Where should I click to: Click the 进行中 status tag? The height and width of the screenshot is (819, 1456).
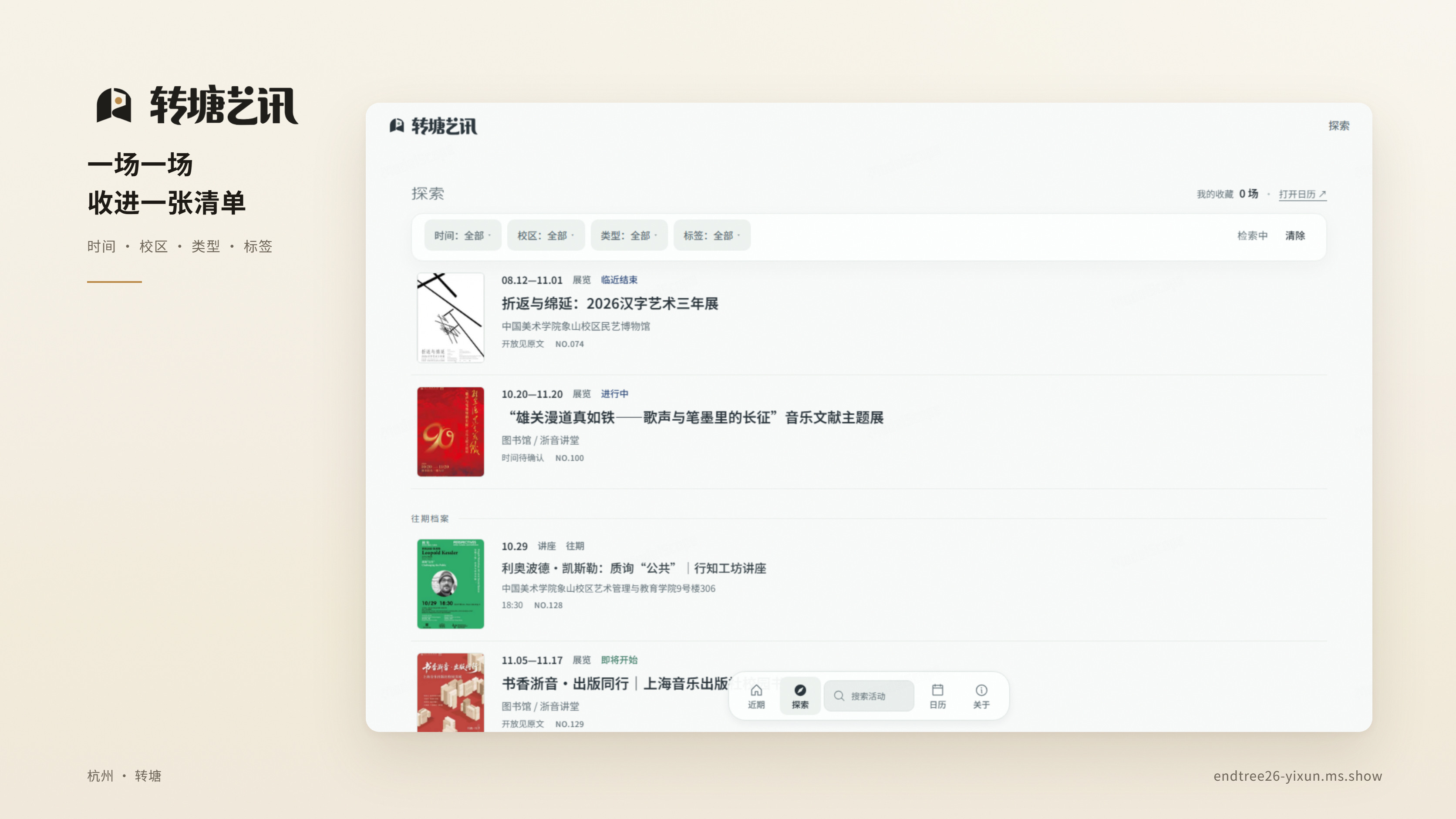614,394
